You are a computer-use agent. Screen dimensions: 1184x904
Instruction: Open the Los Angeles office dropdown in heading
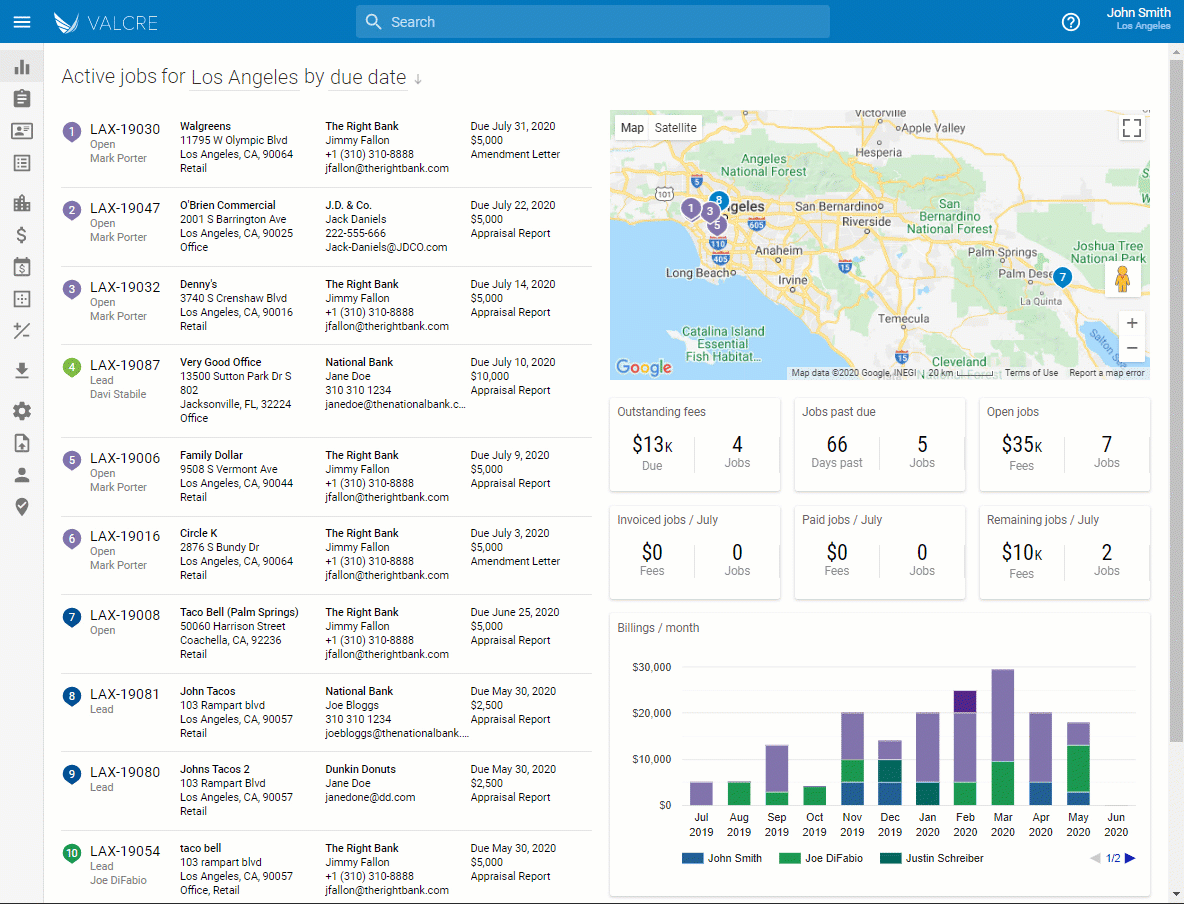point(244,78)
